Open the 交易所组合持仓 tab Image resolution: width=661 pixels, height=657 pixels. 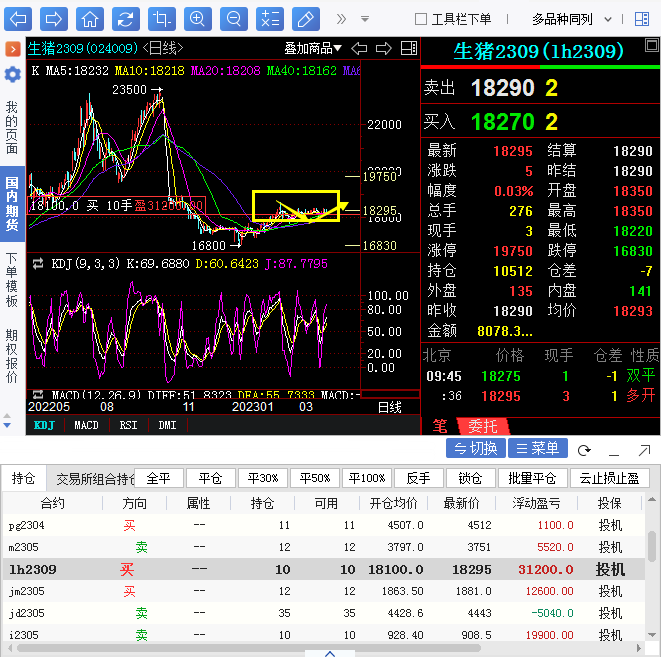[x=90, y=478]
